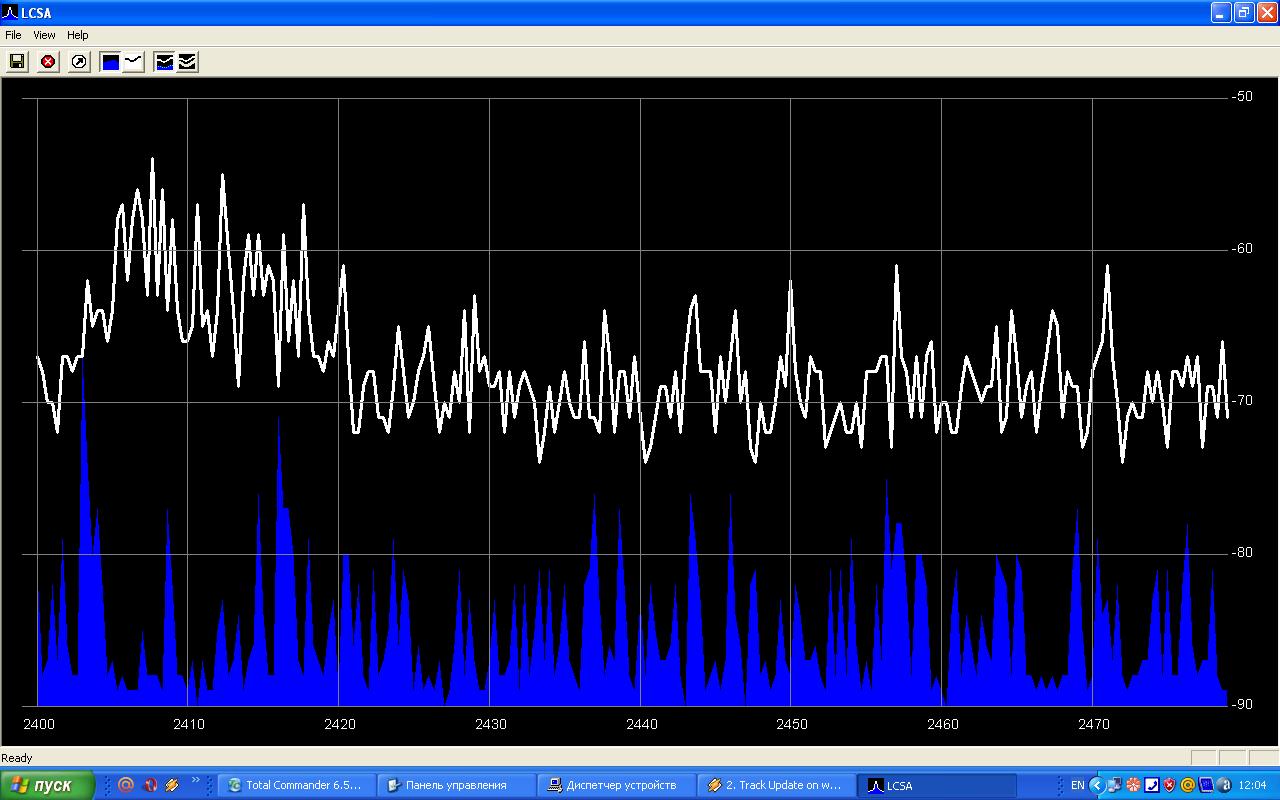Click the 2440 frequency axis label
The height and width of the screenshot is (800, 1280).
point(642,724)
